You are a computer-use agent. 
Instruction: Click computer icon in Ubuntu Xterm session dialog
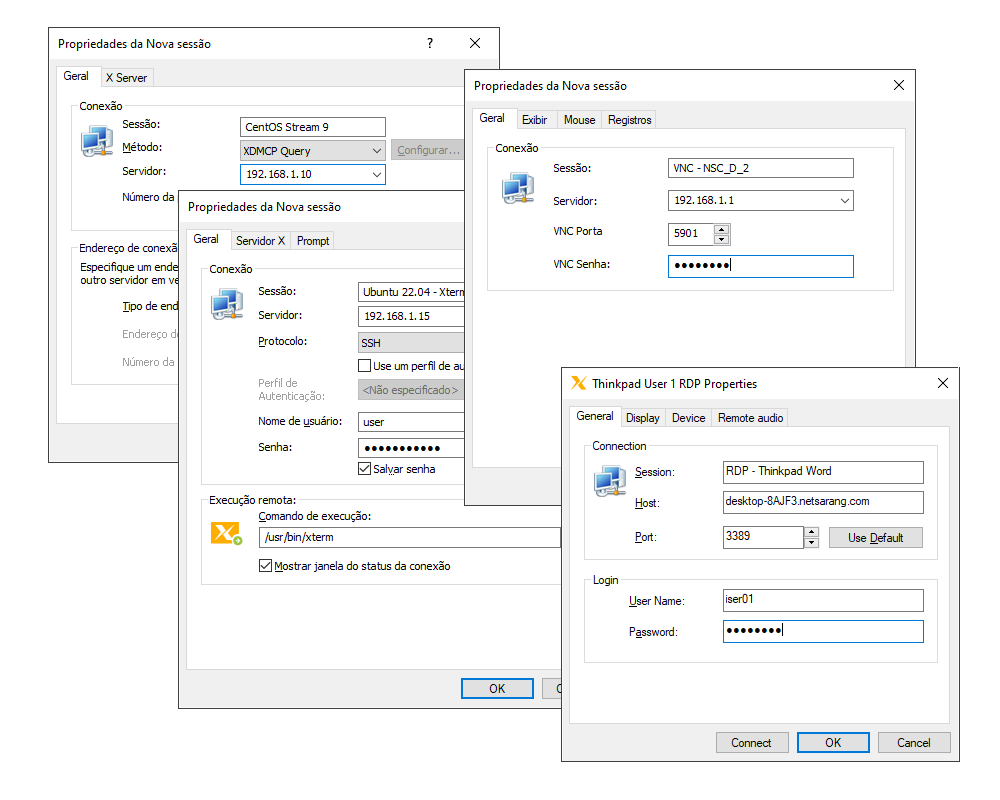tap(227, 304)
